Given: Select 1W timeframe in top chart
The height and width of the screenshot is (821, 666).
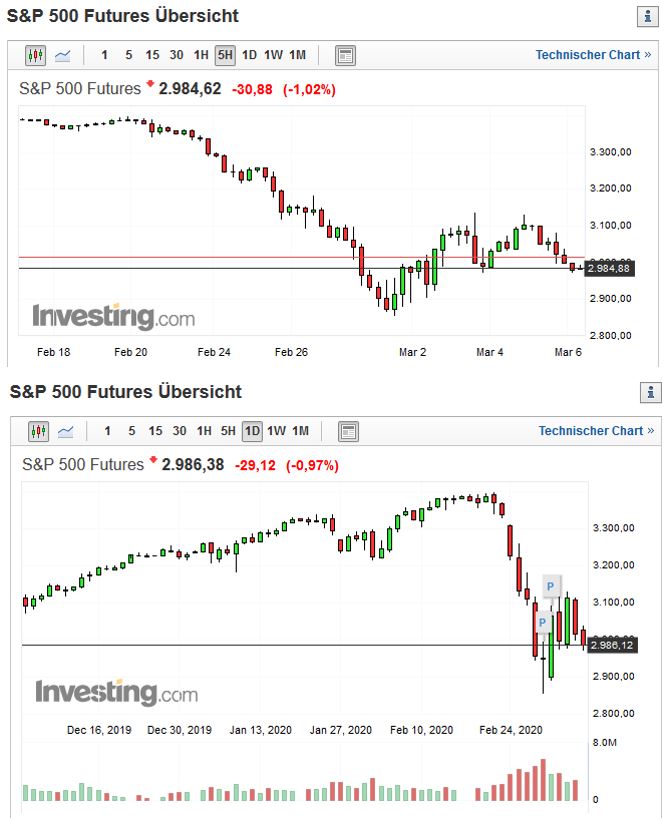Looking at the screenshot, I should point(273,55).
